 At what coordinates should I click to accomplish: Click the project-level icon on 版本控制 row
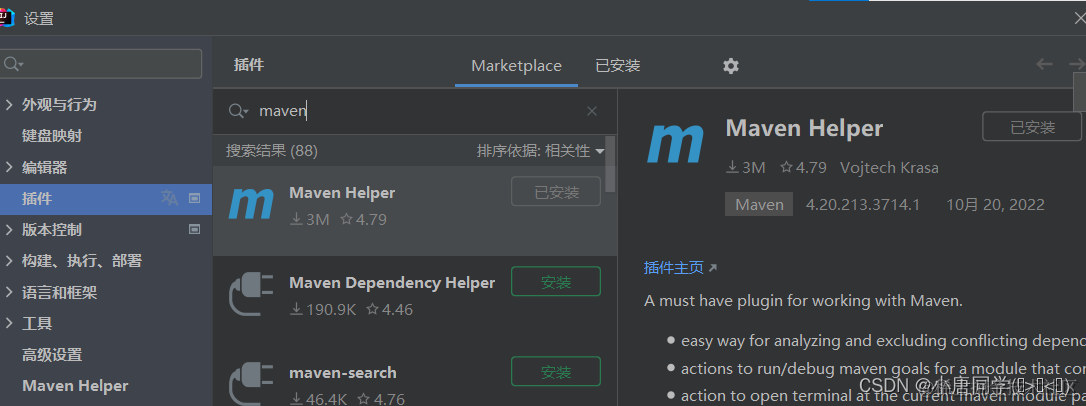(x=195, y=229)
